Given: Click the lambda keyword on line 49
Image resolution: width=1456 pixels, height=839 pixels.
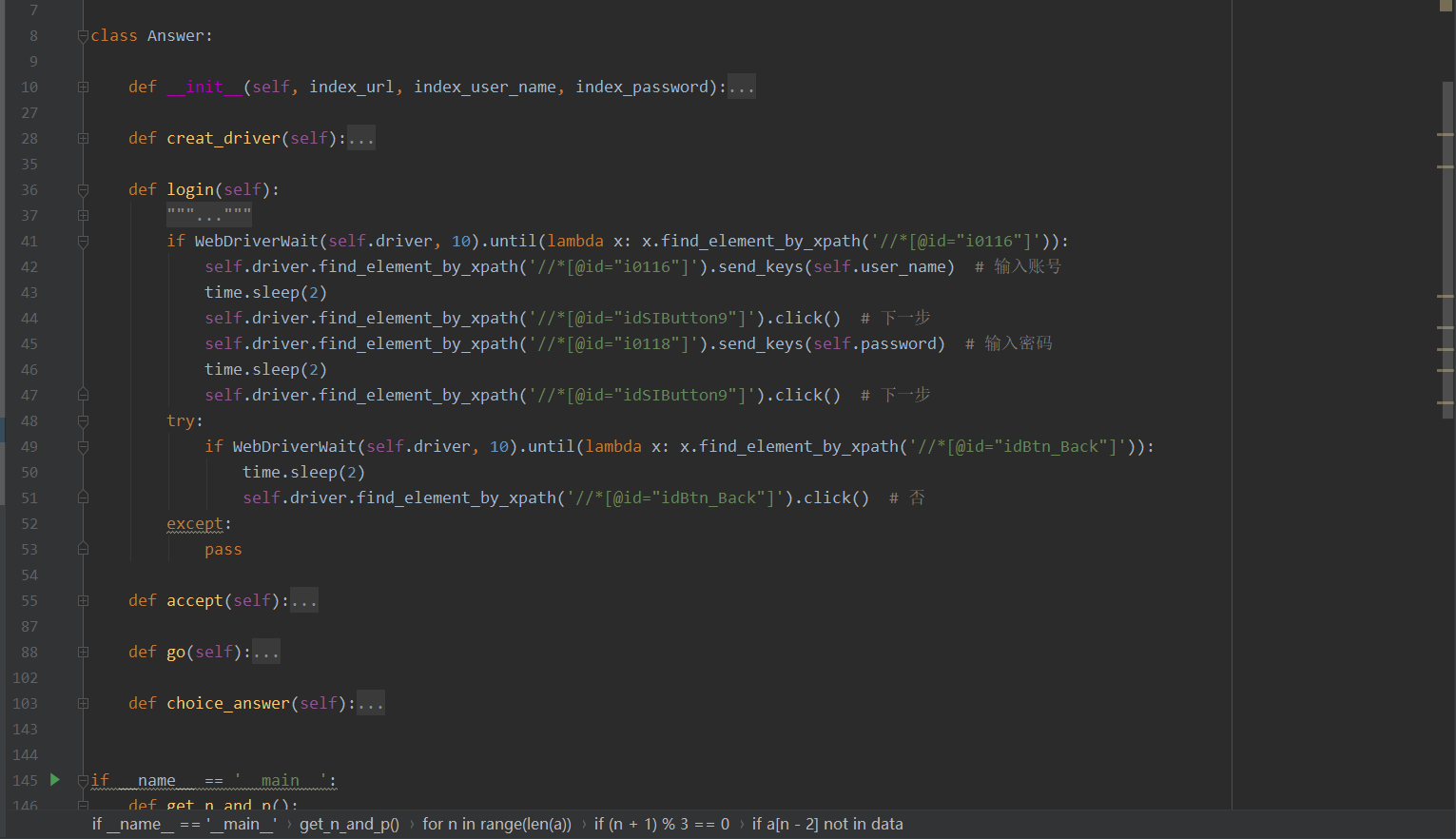Looking at the screenshot, I should point(613,447).
